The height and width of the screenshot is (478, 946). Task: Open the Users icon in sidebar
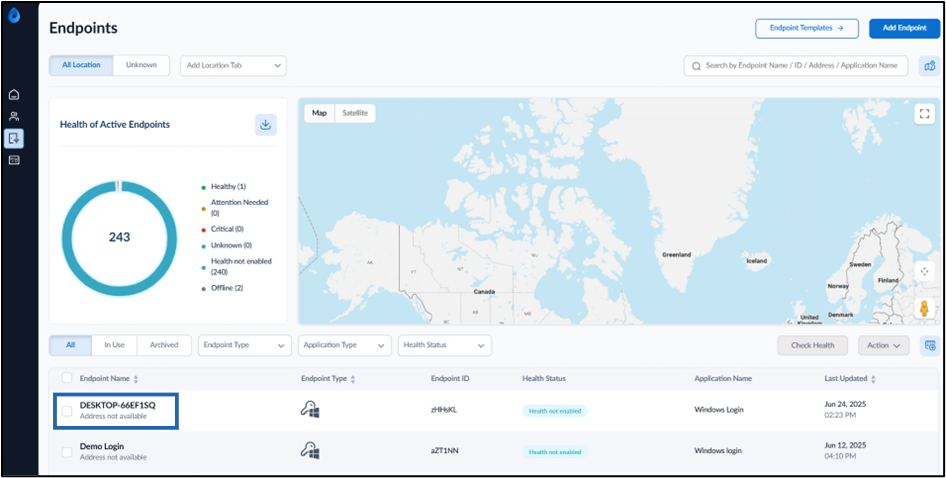tap(14, 116)
